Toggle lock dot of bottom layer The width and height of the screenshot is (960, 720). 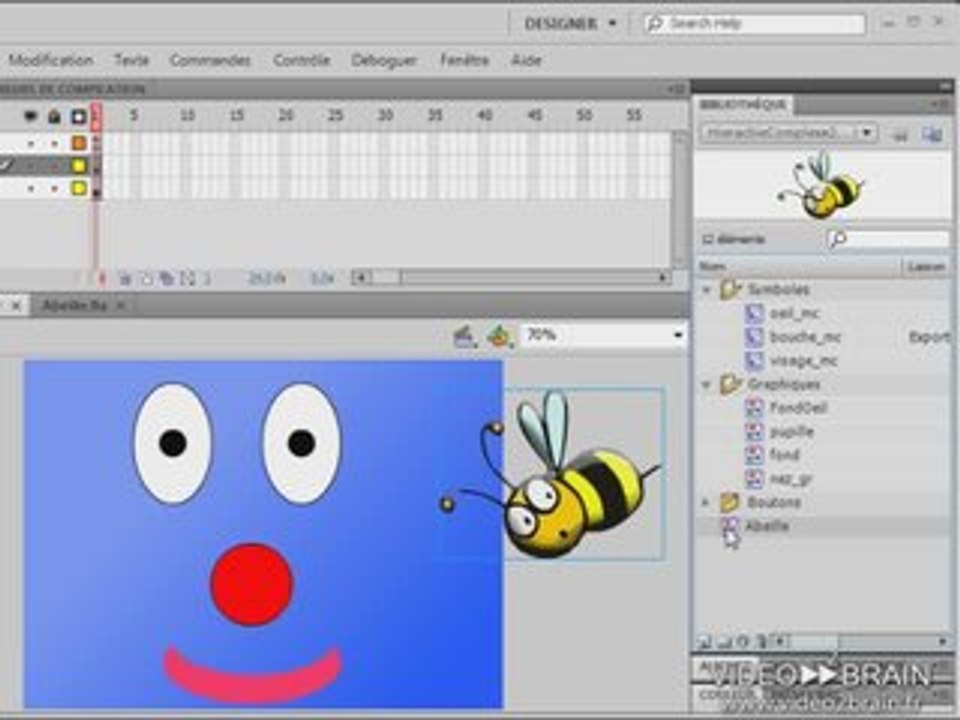click(x=54, y=189)
